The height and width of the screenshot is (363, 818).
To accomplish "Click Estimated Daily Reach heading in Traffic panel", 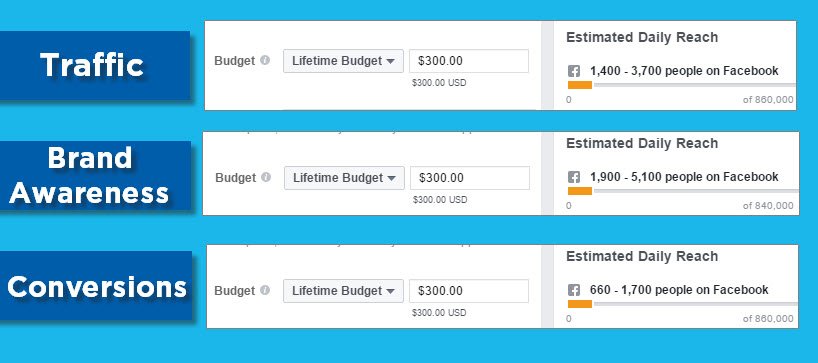I will pos(642,38).
